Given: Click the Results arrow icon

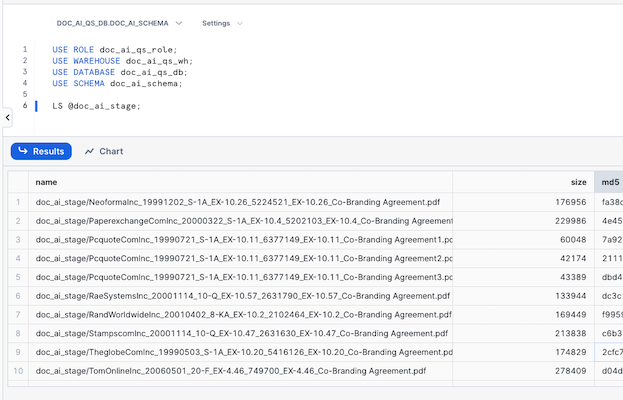Looking at the screenshot, I should [x=23, y=152].
